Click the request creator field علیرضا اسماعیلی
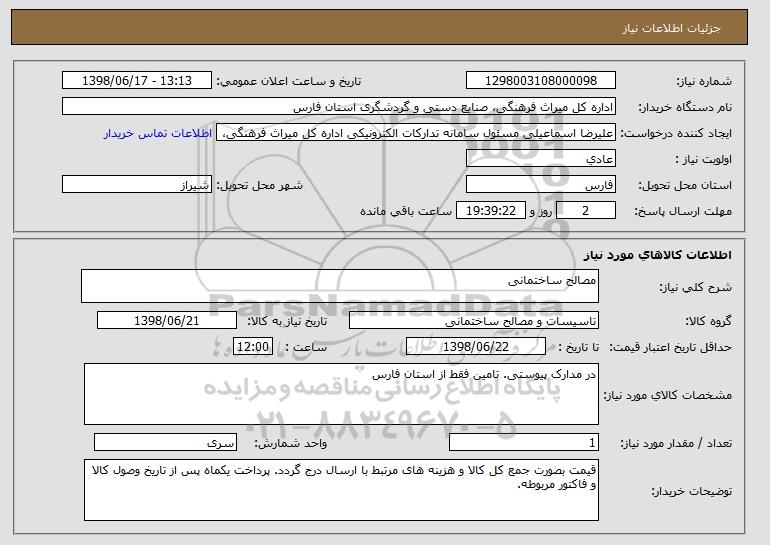Image resolution: width=770 pixels, height=545 pixels. click(416, 133)
